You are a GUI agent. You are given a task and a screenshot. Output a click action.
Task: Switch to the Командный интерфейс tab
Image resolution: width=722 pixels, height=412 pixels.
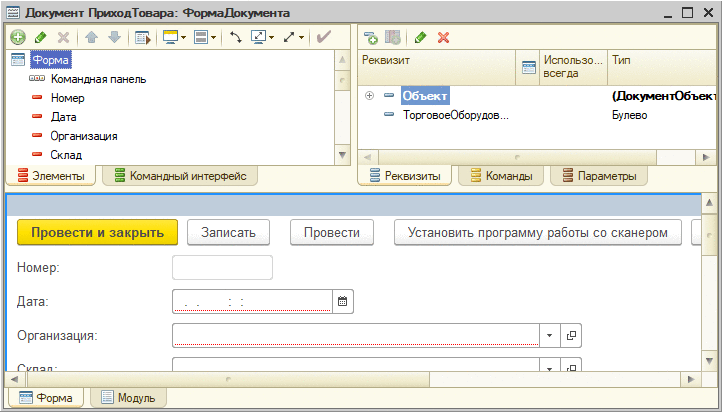tap(180, 176)
